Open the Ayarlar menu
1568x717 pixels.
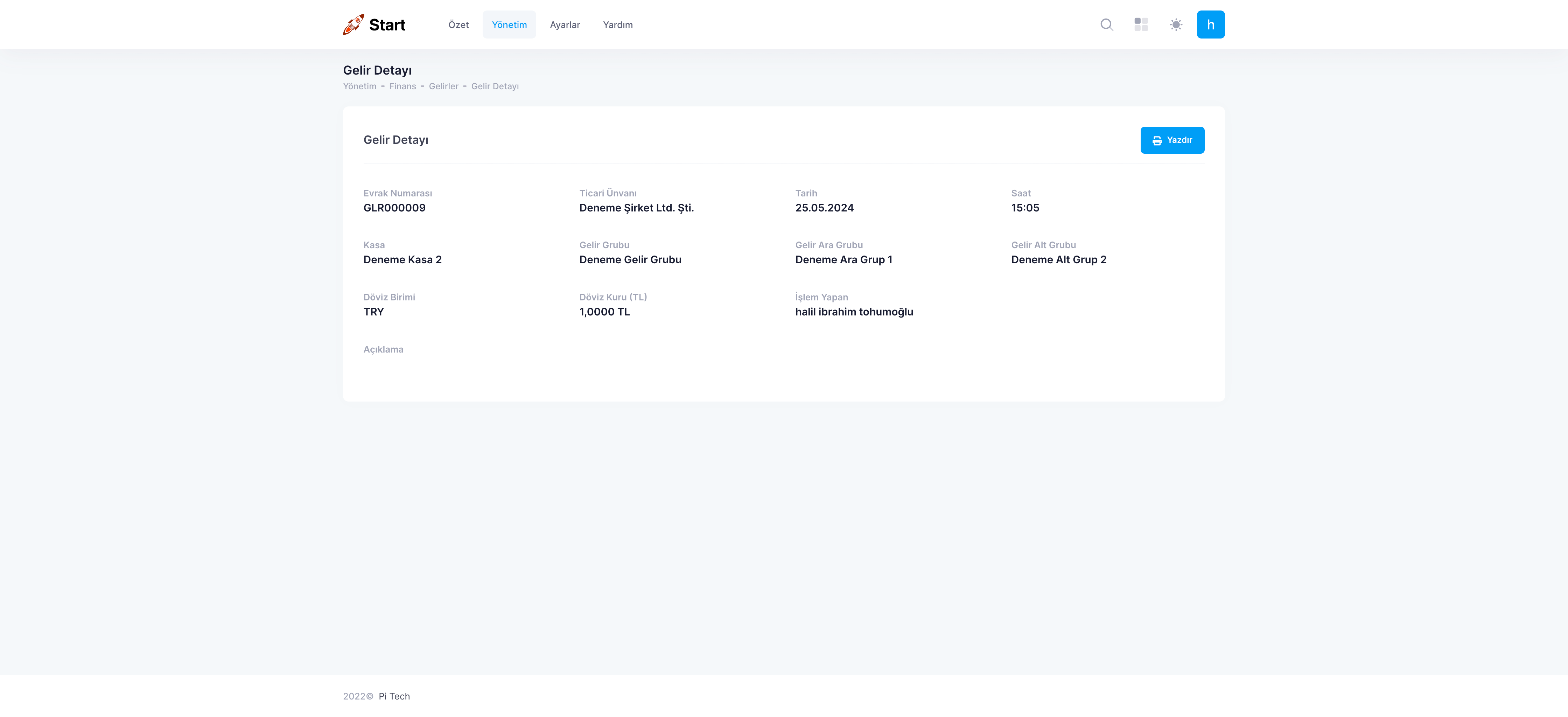[564, 25]
